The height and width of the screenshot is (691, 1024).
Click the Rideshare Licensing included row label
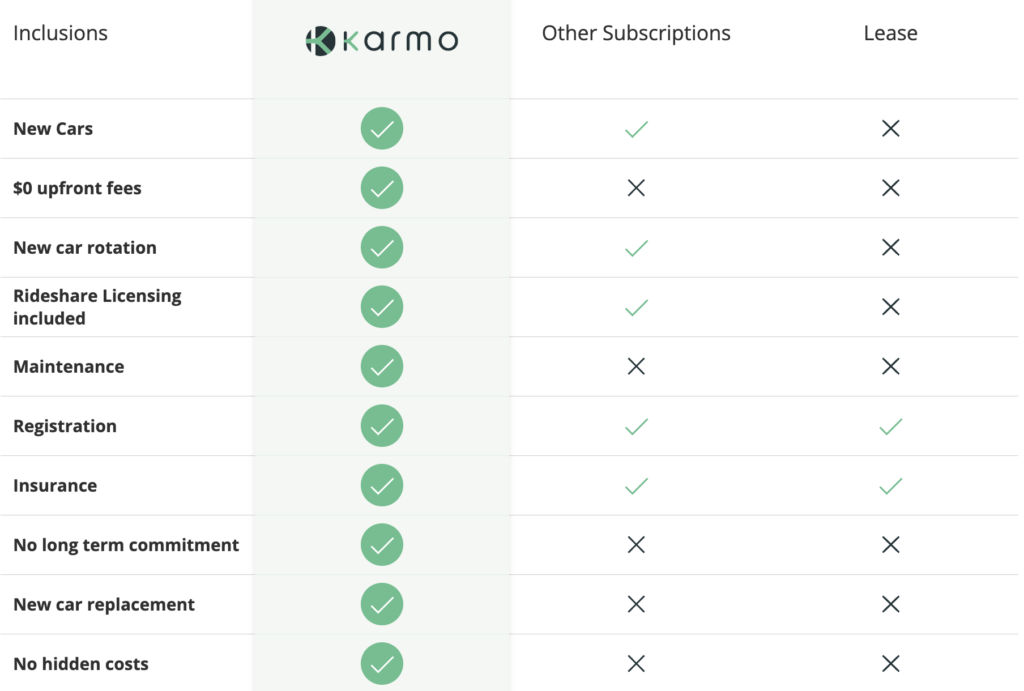(97, 307)
